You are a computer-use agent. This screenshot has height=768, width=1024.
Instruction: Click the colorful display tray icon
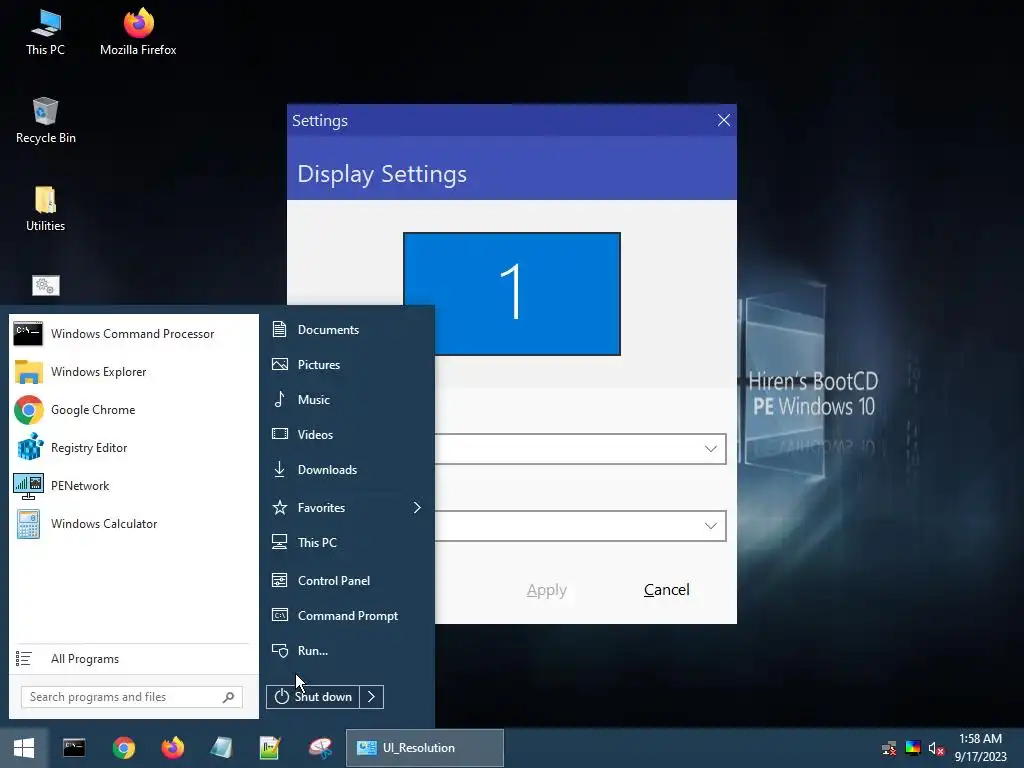tap(913, 748)
